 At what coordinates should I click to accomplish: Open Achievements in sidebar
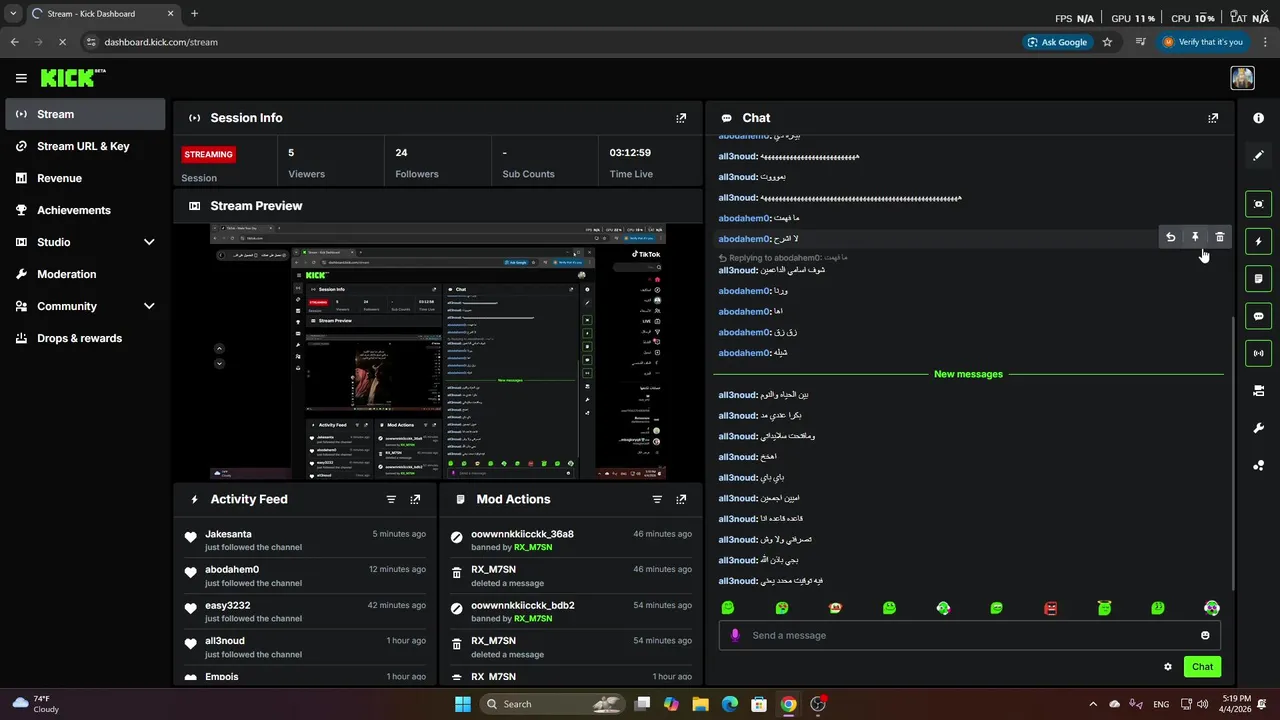(x=85, y=210)
